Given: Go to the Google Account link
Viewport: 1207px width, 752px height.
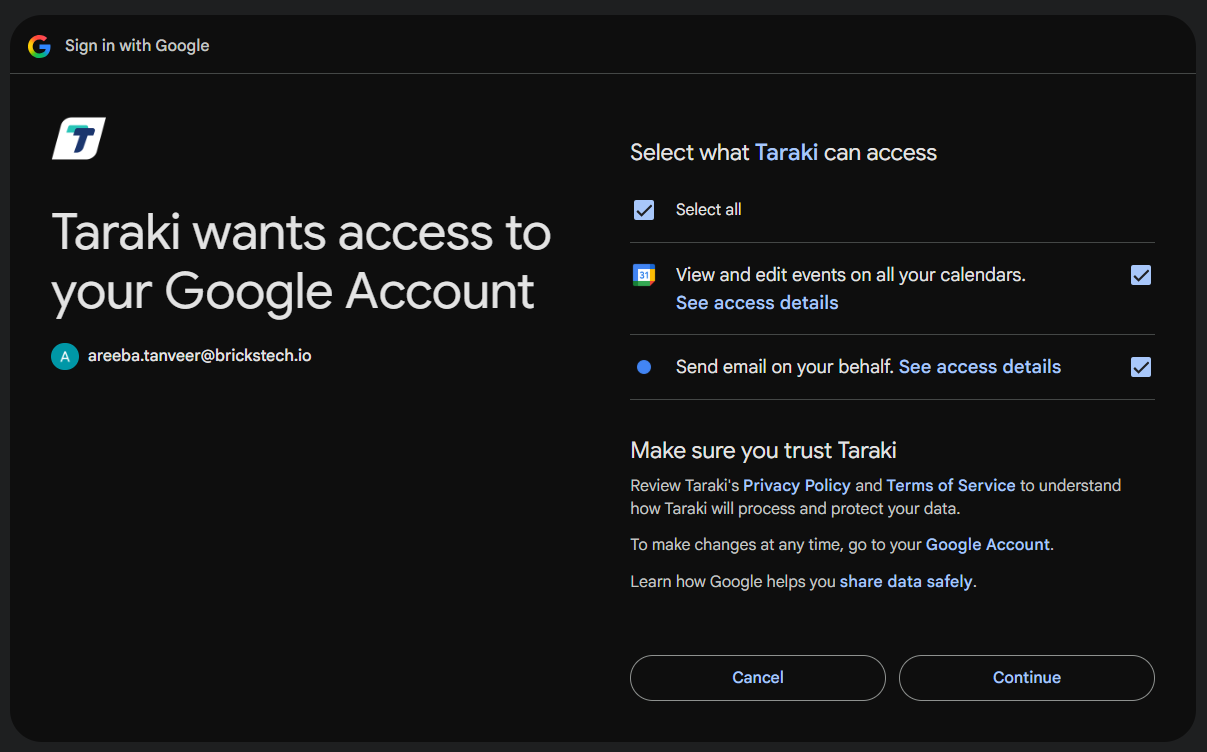Looking at the screenshot, I should click(x=988, y=545).
